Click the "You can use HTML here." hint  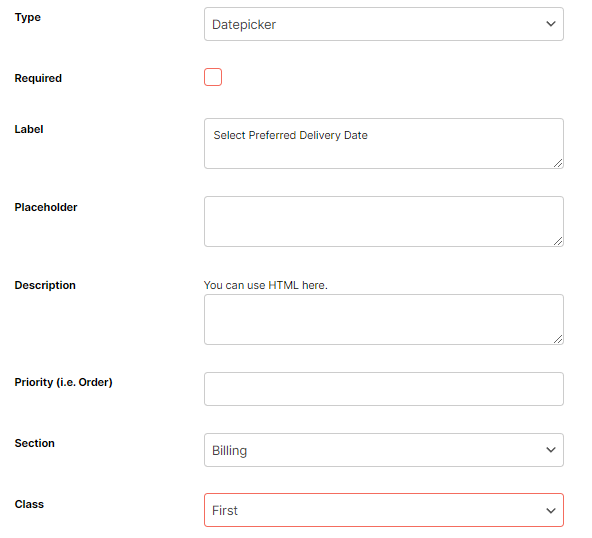pyautogui.click(x=266, y=285)
